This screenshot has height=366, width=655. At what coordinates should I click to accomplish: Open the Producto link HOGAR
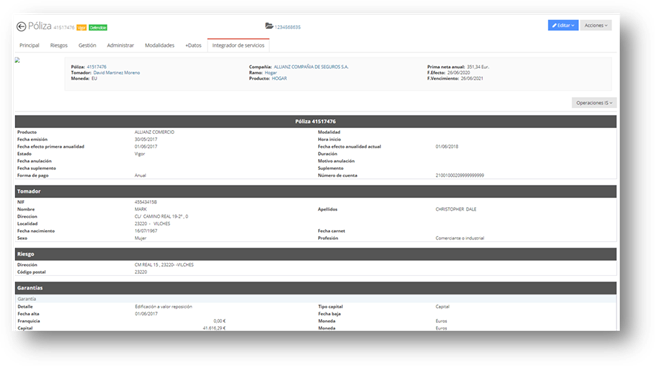pyautogui.click(x=279, y=79)
